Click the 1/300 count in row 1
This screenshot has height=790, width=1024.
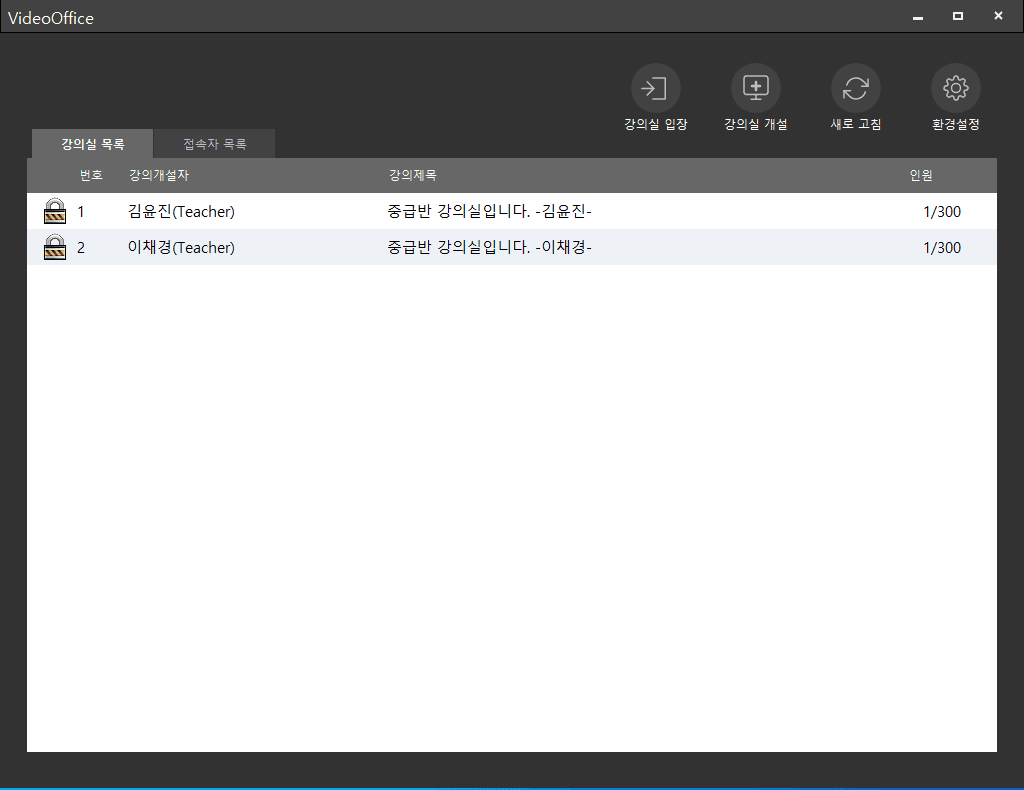[942, 212]
